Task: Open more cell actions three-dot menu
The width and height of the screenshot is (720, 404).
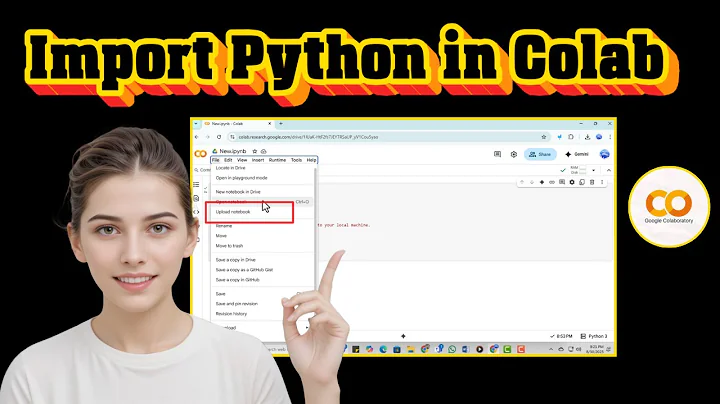Action: pyautogui.click(x=602, y=182)
